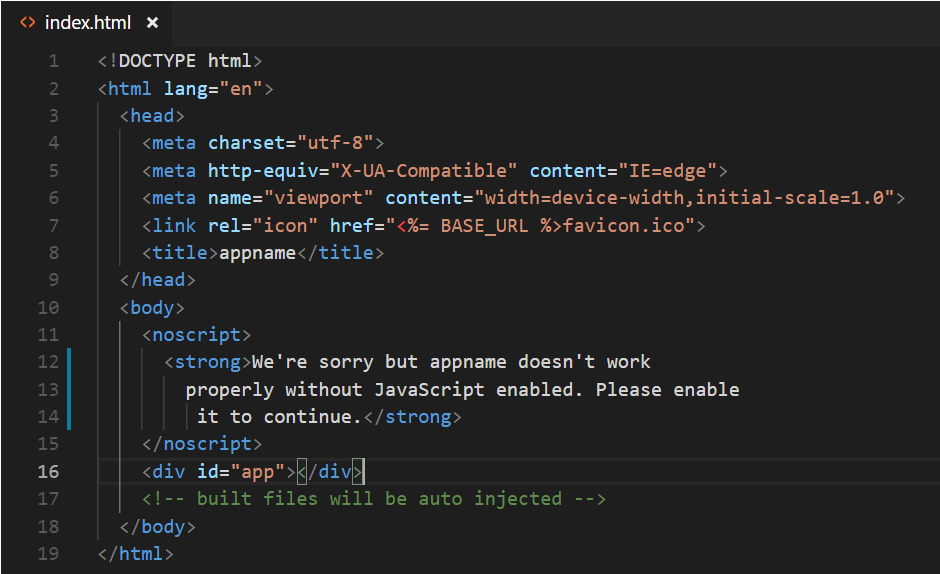This screenshot has height=574, width=940.
Task: Click line number 10 beside the body tag
Action: [x=48, y=307]
